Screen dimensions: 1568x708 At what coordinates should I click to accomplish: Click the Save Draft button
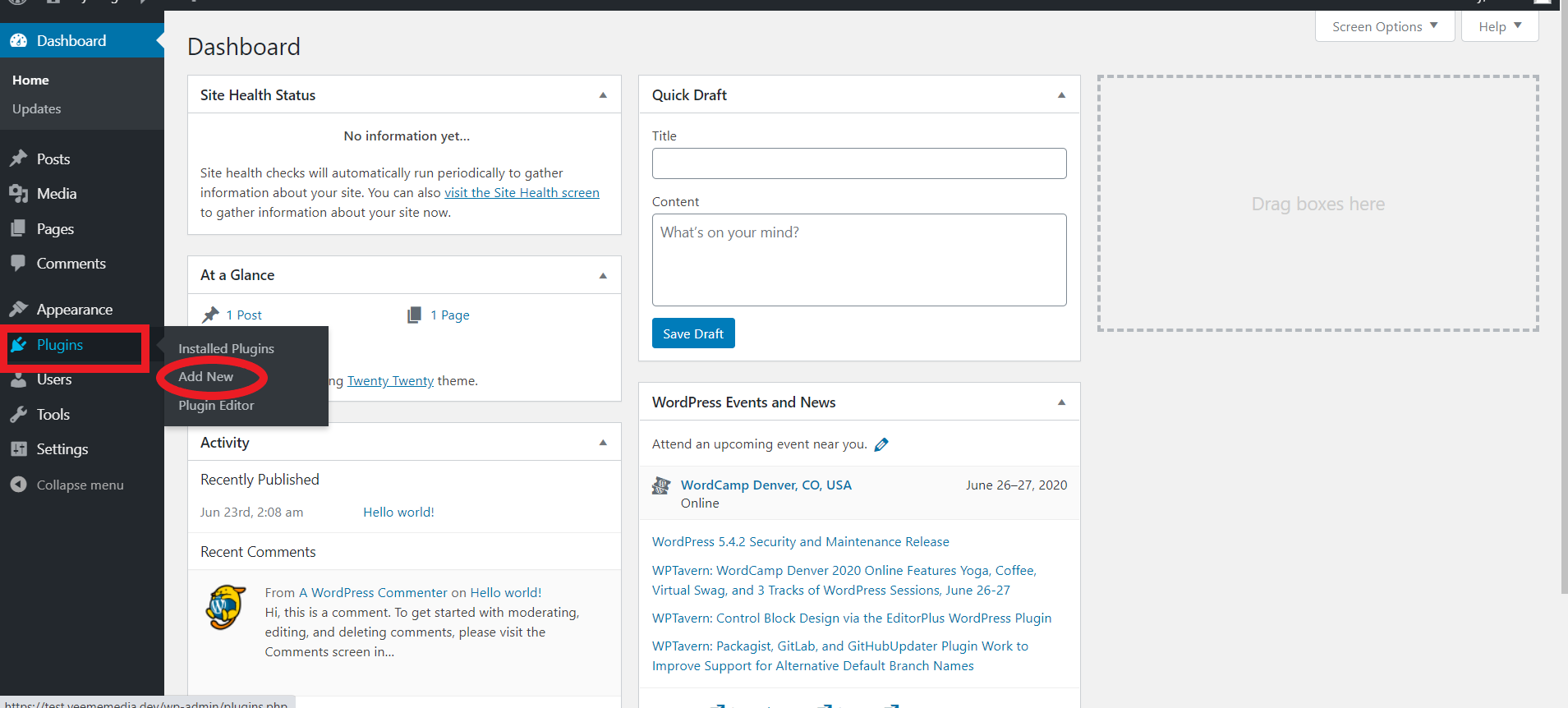click(693, 333)
